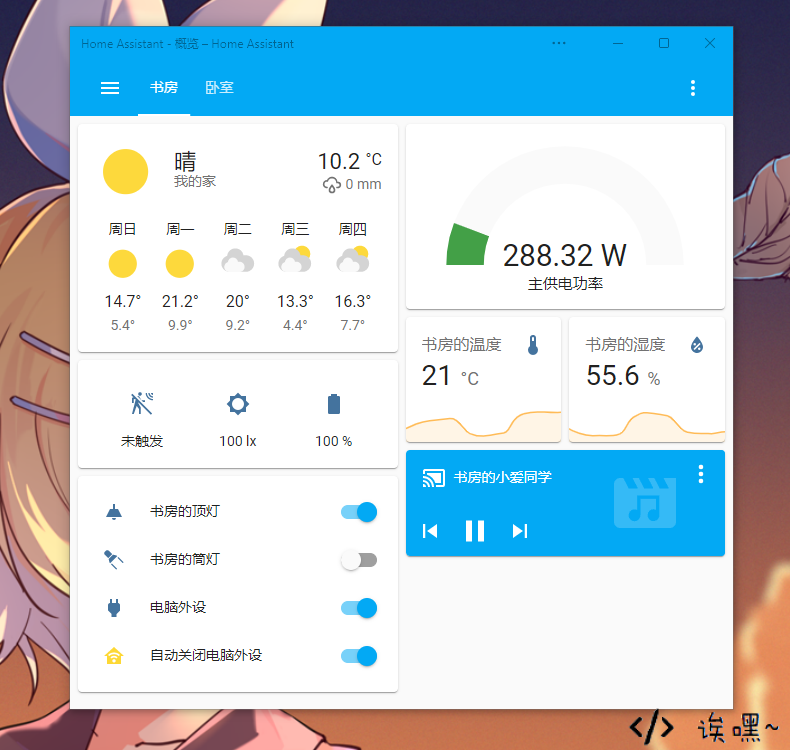Turn off the 书房的顶灯 switch

click(x=359, y=512)
